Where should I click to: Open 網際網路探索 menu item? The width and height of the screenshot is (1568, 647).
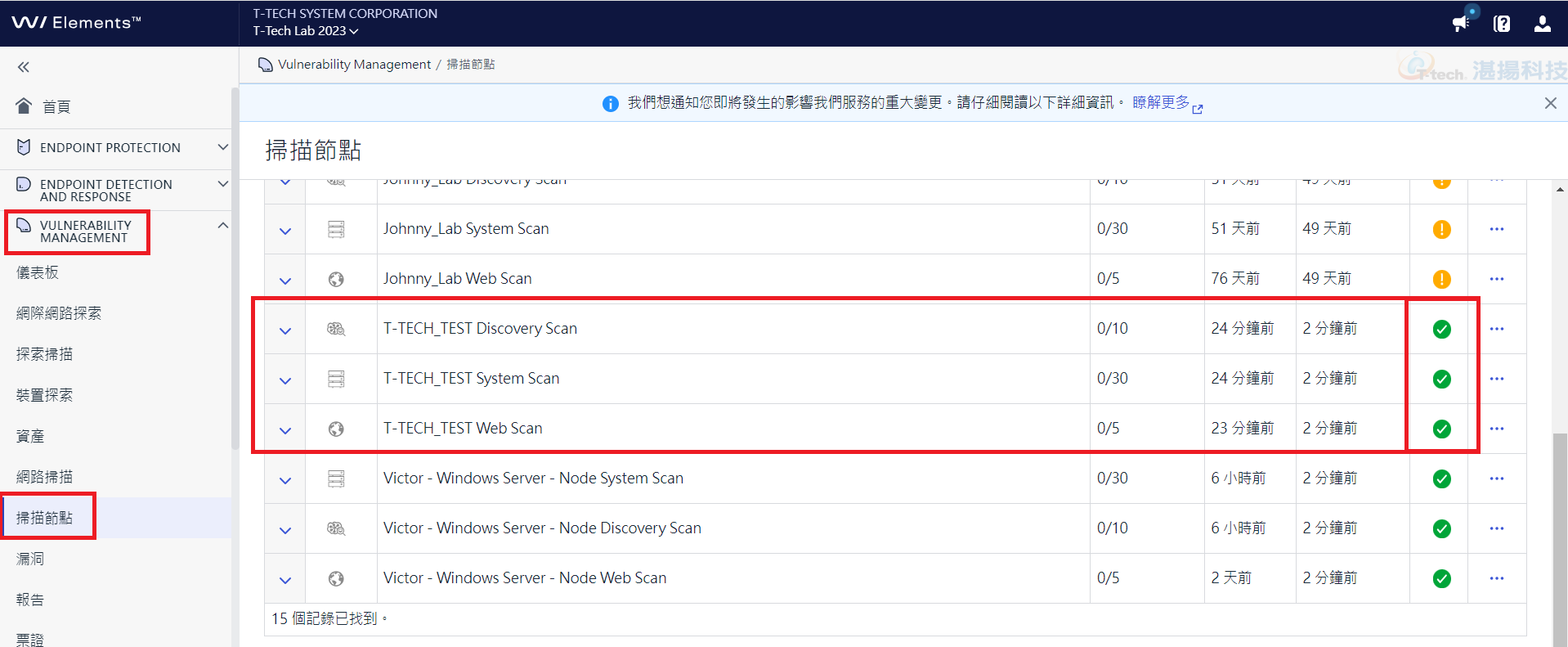(59, 313)
